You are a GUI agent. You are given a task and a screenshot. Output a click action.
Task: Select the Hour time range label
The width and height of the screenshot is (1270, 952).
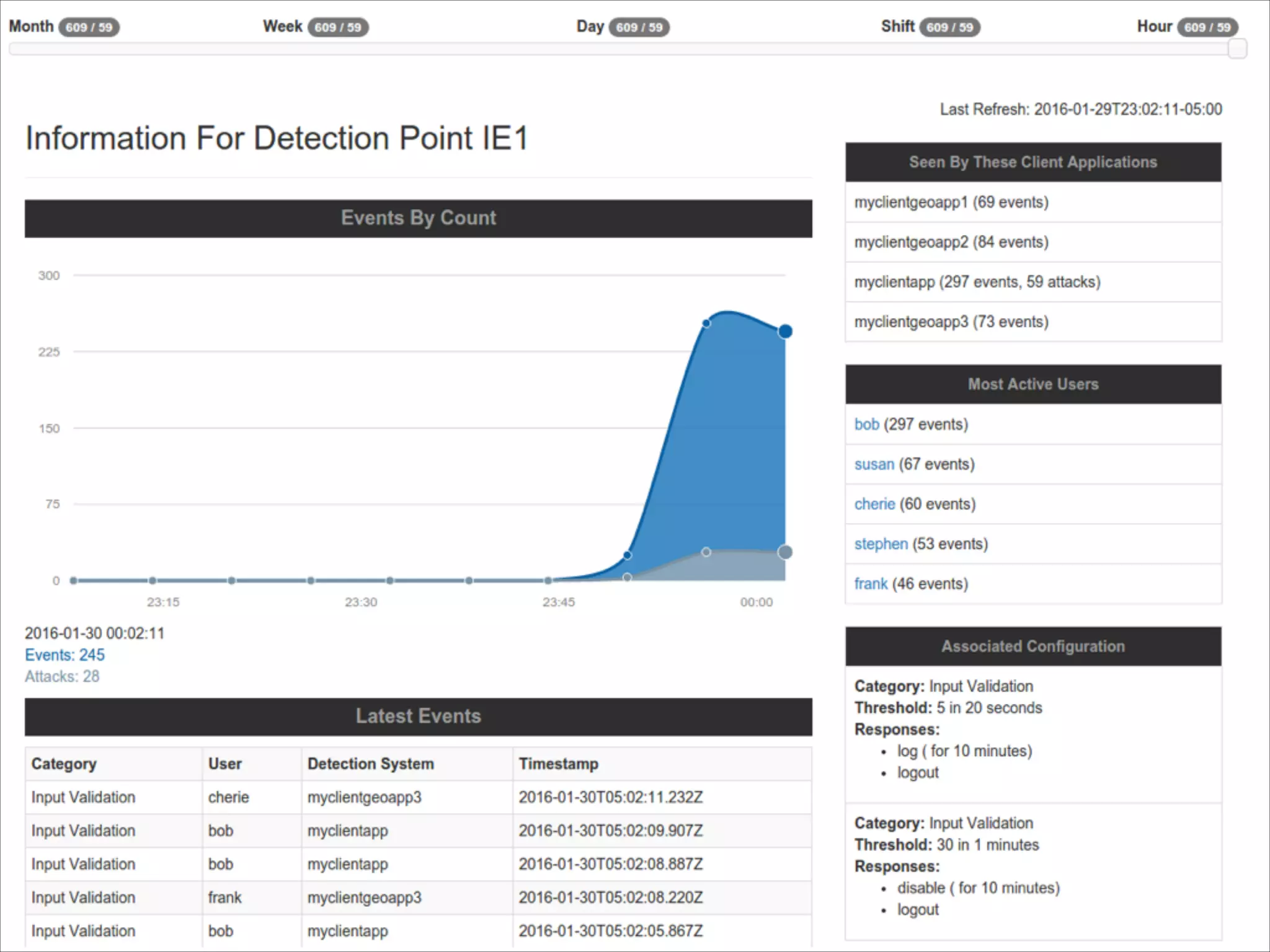coord(1154,27)
